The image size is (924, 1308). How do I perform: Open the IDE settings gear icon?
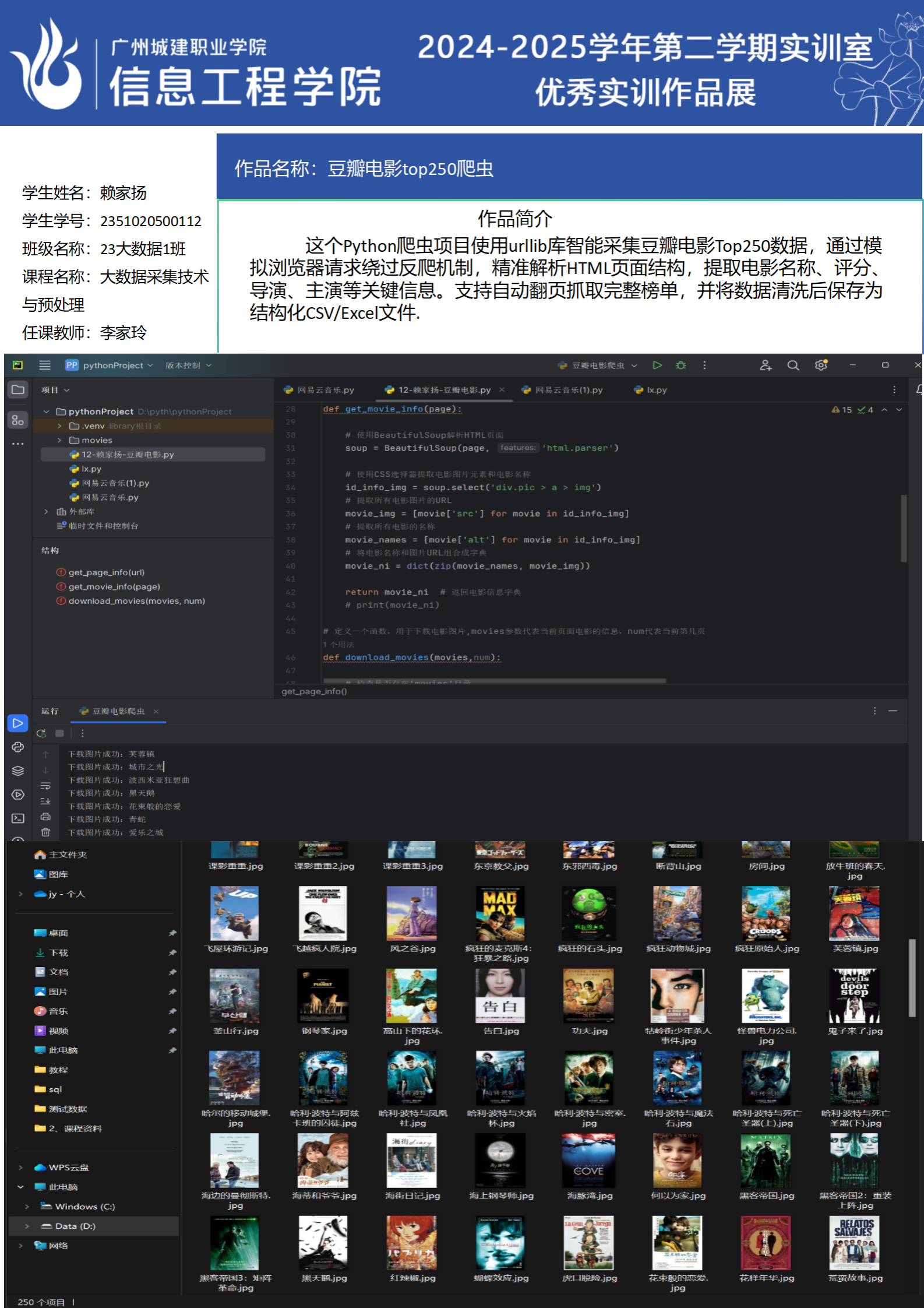(821, 365)
